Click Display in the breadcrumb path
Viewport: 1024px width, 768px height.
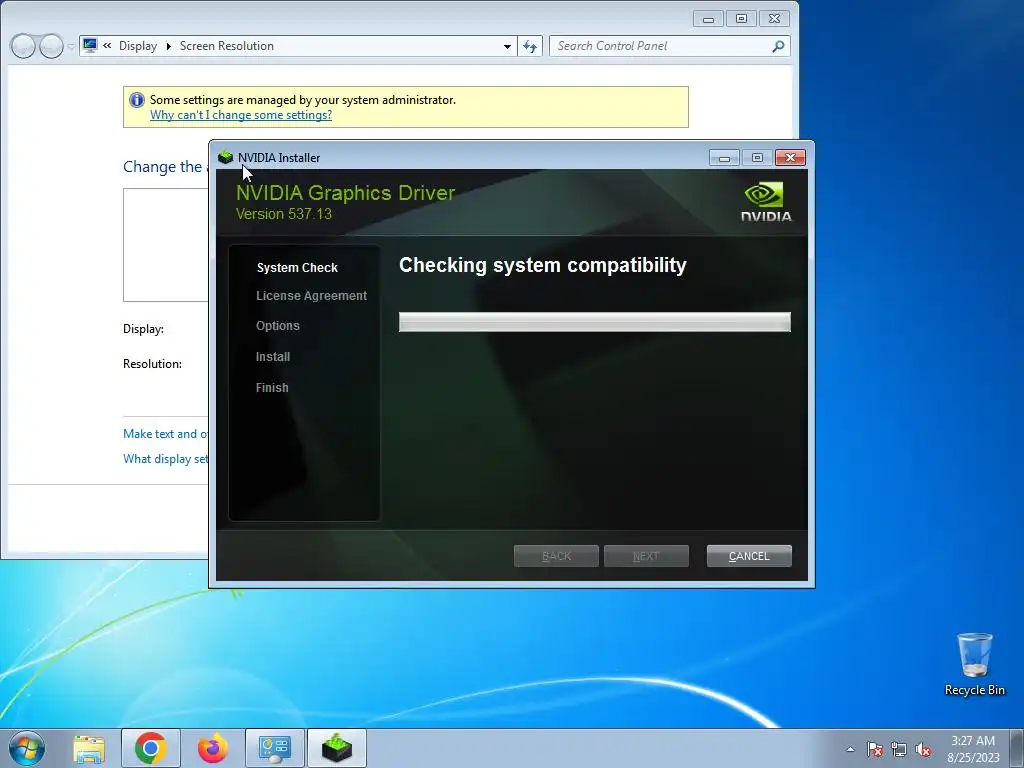(x=138, y=46)
